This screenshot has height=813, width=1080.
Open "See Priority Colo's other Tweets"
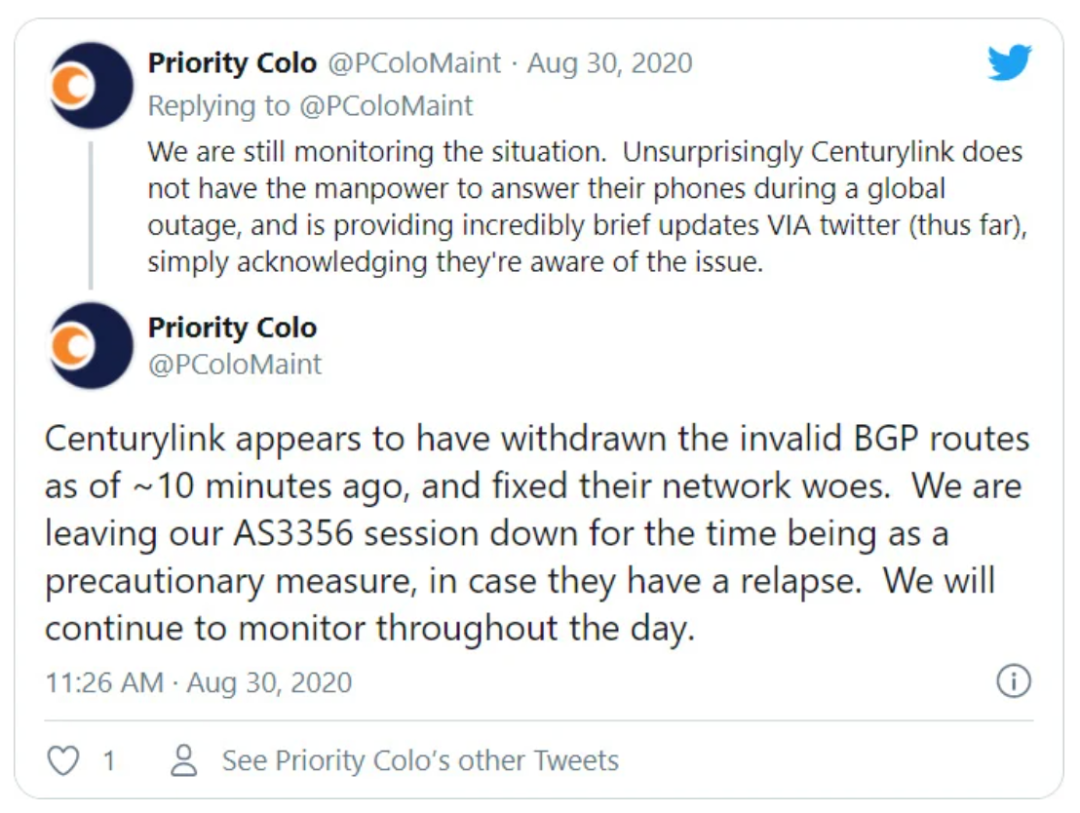(x=420, y=761)
